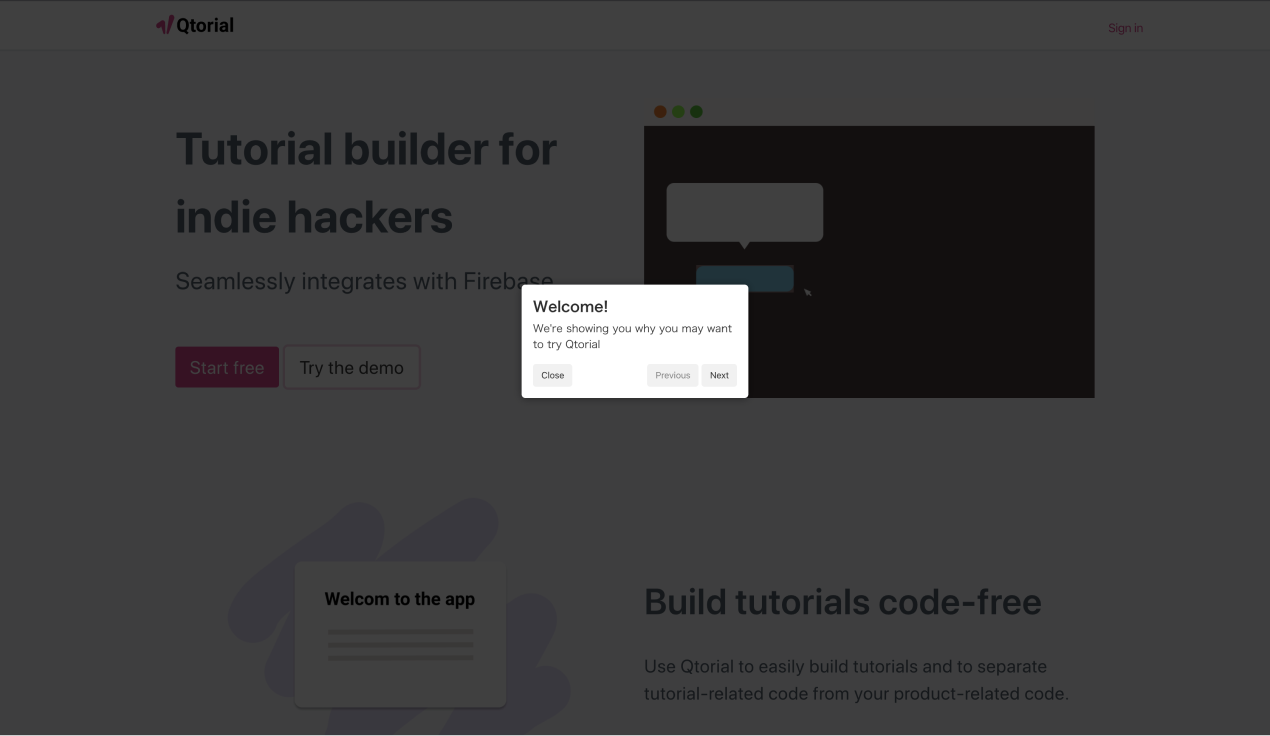Screen dimensions: 1270x736
Task: Click the Try the demo button
Action: [x=352, y=367]
